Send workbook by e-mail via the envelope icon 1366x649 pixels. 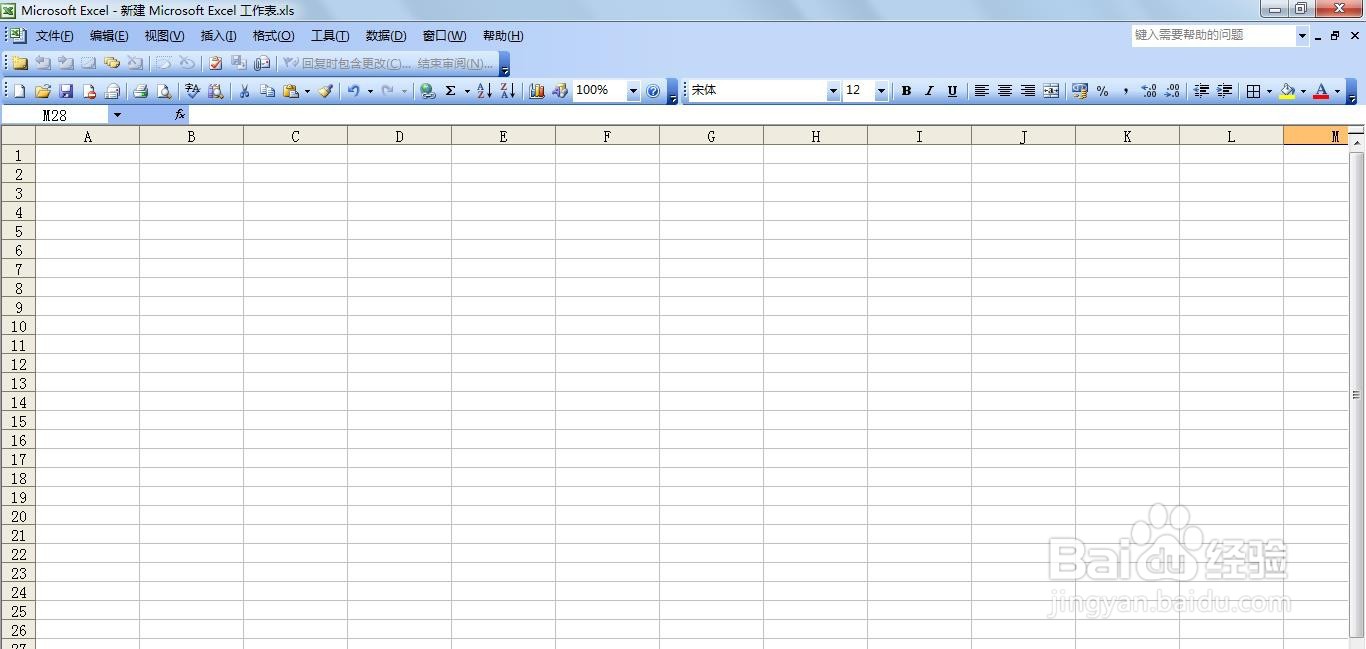(x=112, y=91)
